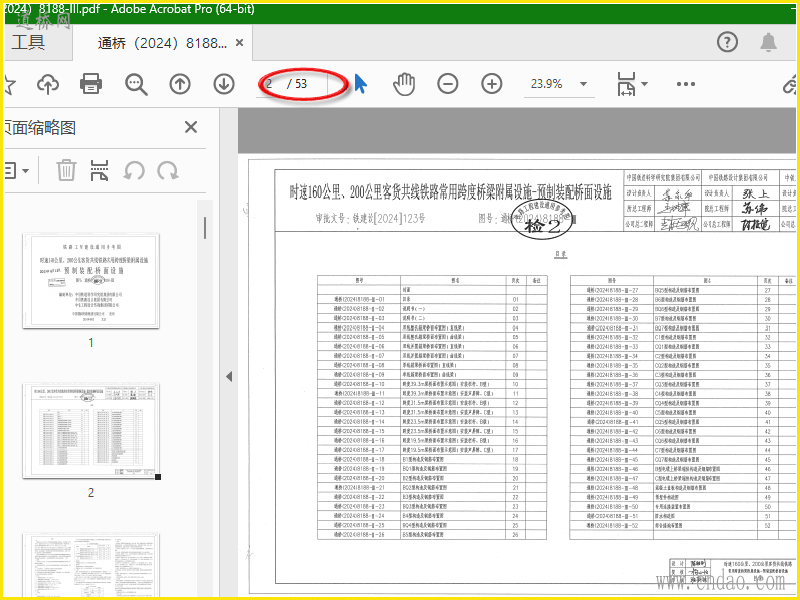Image resolution: width=800 pixels, height=600 pixels.
Task: Print the document with printer icon
Action: [x=91, y=84]
